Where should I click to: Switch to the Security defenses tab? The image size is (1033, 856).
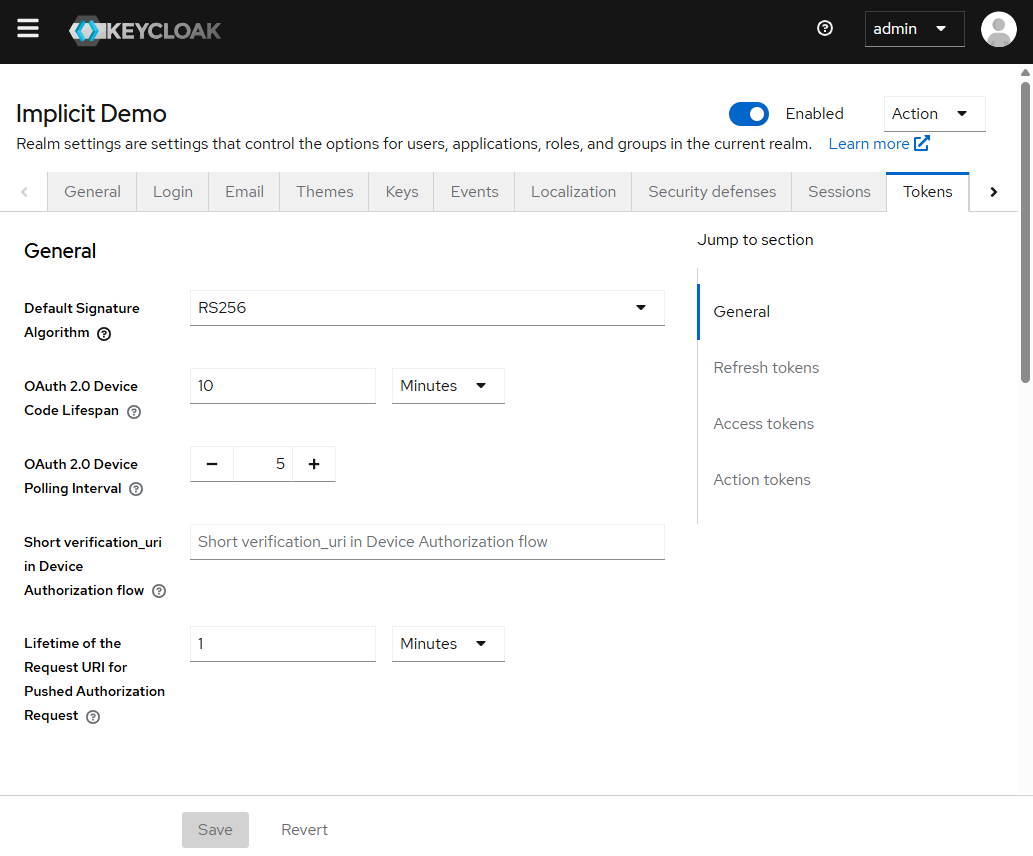click(x=712, y=192)
